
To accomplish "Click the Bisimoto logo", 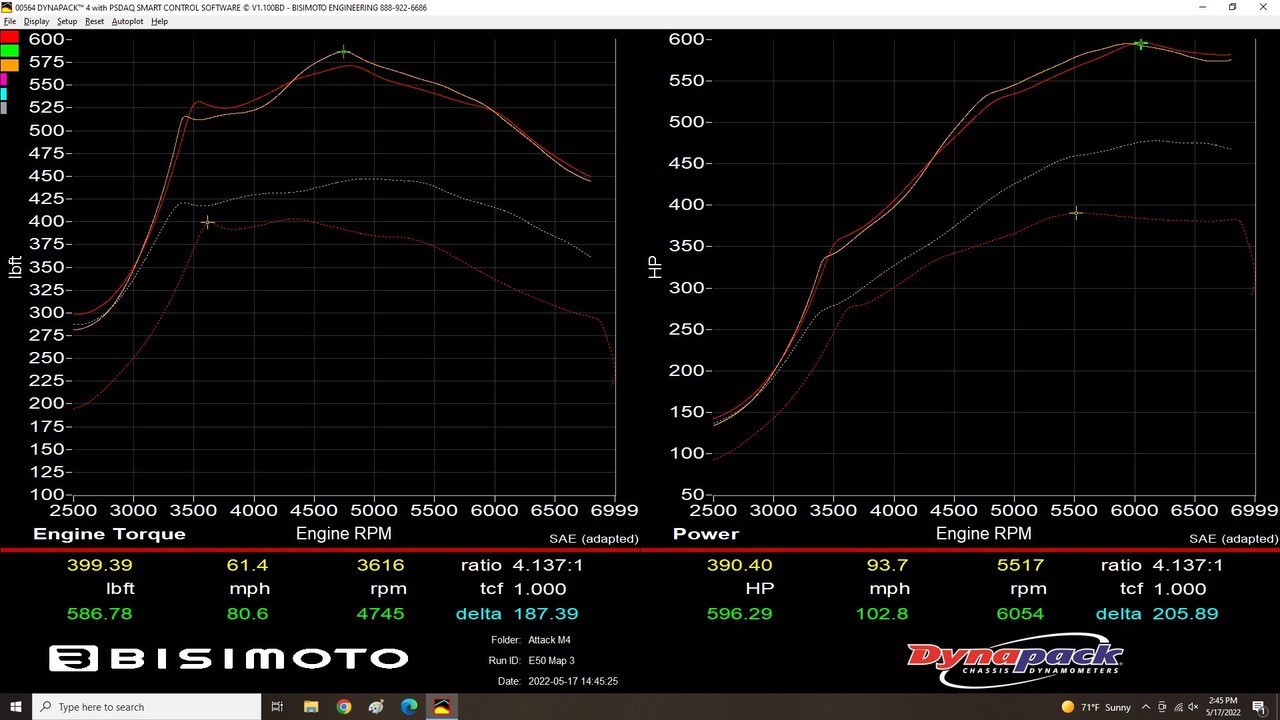I will 229,658.
